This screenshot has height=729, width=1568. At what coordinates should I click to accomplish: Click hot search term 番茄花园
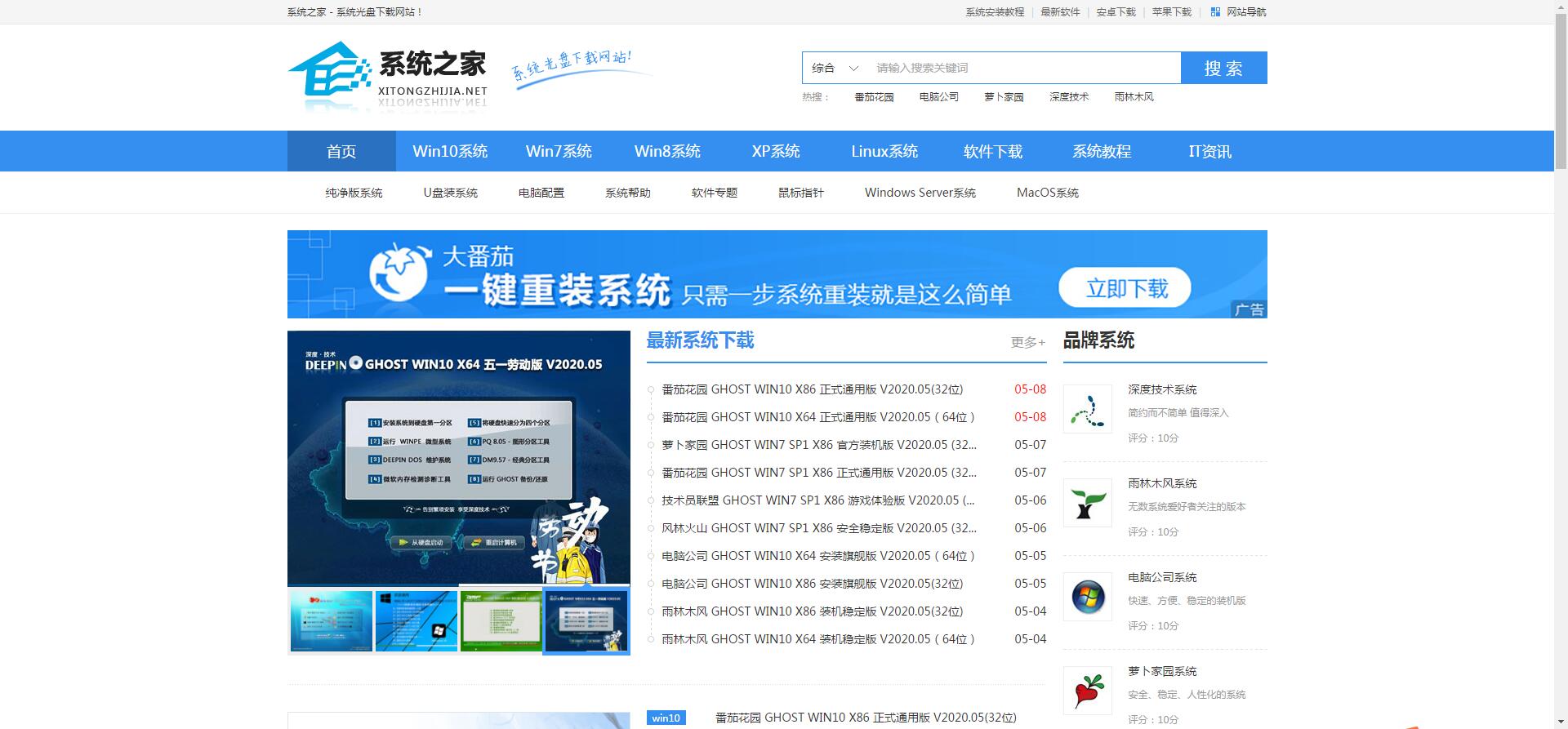pyautogui.click(x=874, y=97)
